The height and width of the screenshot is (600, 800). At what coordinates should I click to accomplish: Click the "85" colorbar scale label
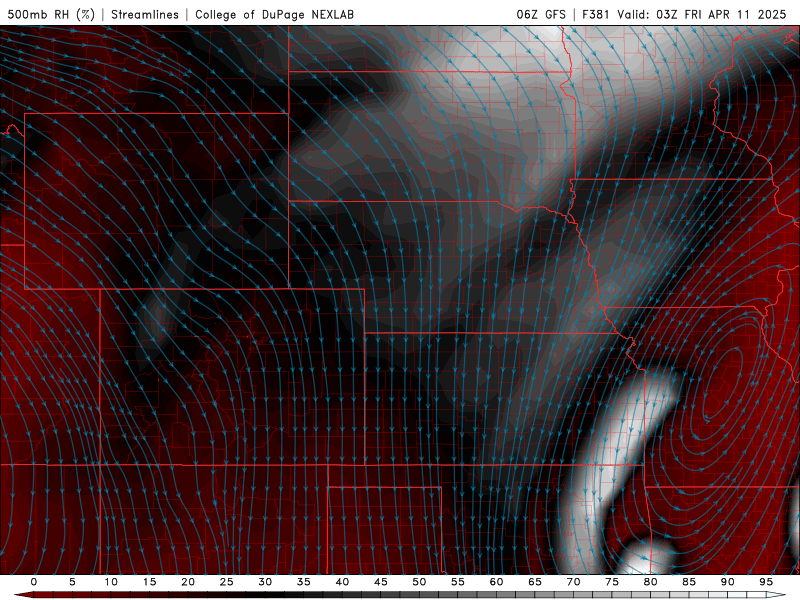pyautogui.click(x=689, y=582)
